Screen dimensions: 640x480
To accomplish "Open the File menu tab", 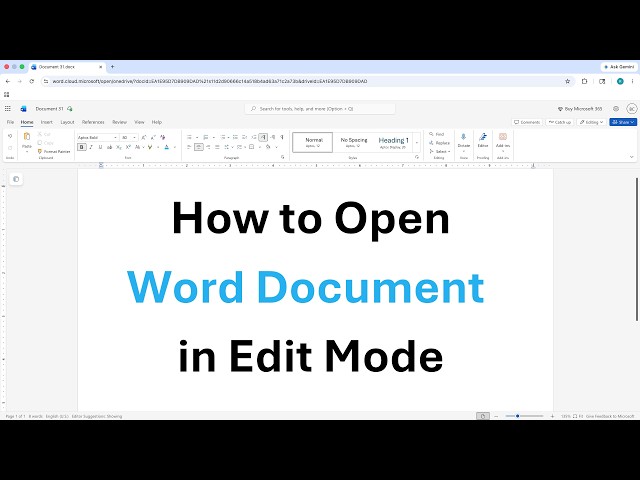I will (10, 122).
